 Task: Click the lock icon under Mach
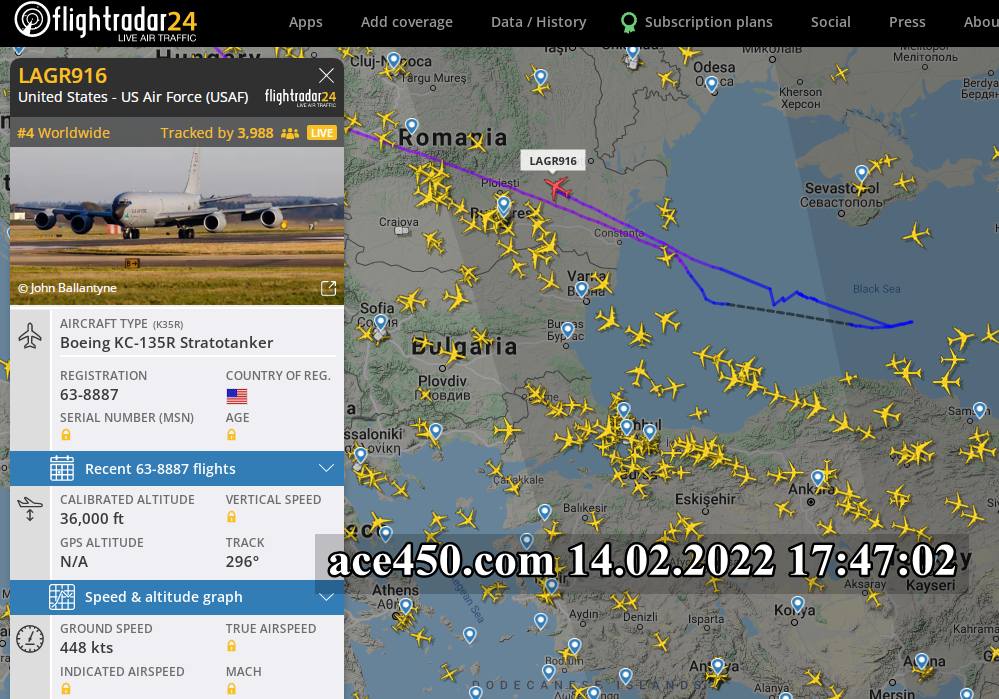tap(231, 689)
